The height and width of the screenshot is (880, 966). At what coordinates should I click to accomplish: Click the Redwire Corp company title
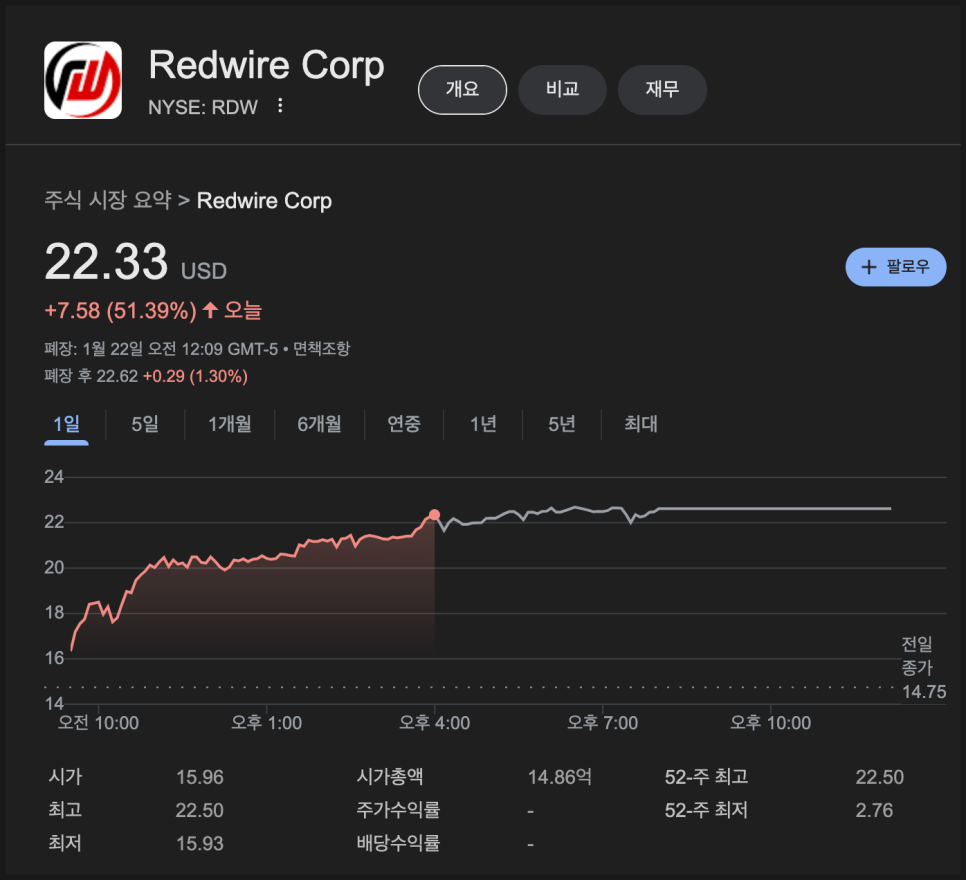267,65
